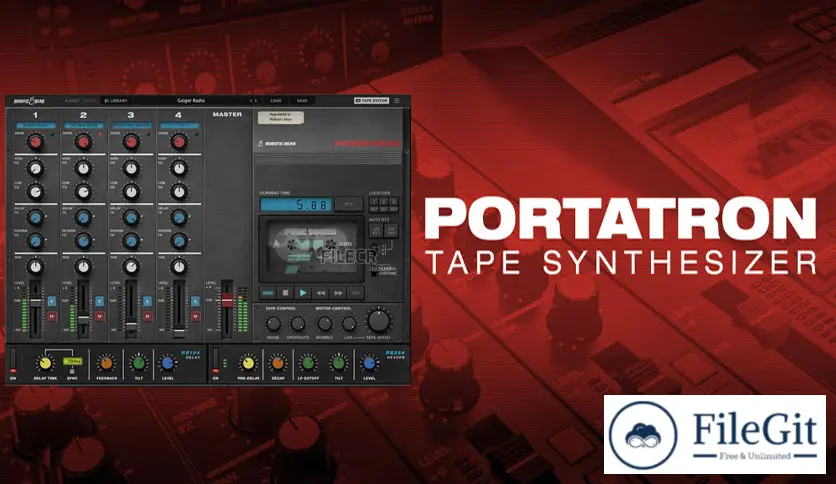
Task: Click the orange reverb Decay knob
Action: tap(278, 363)
